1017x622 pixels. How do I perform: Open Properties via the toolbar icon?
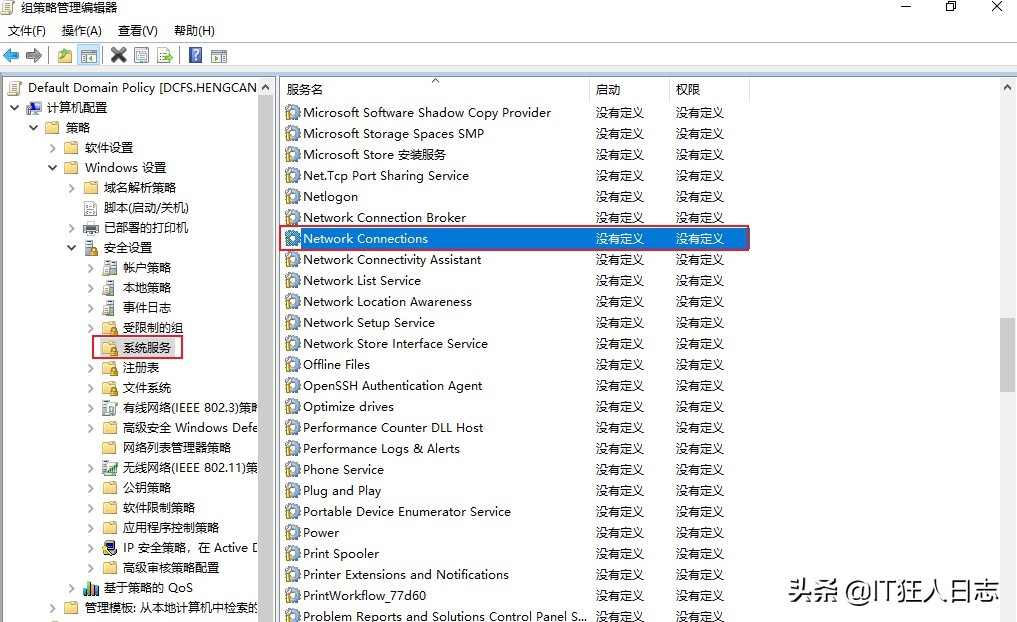tap(141, 56)
